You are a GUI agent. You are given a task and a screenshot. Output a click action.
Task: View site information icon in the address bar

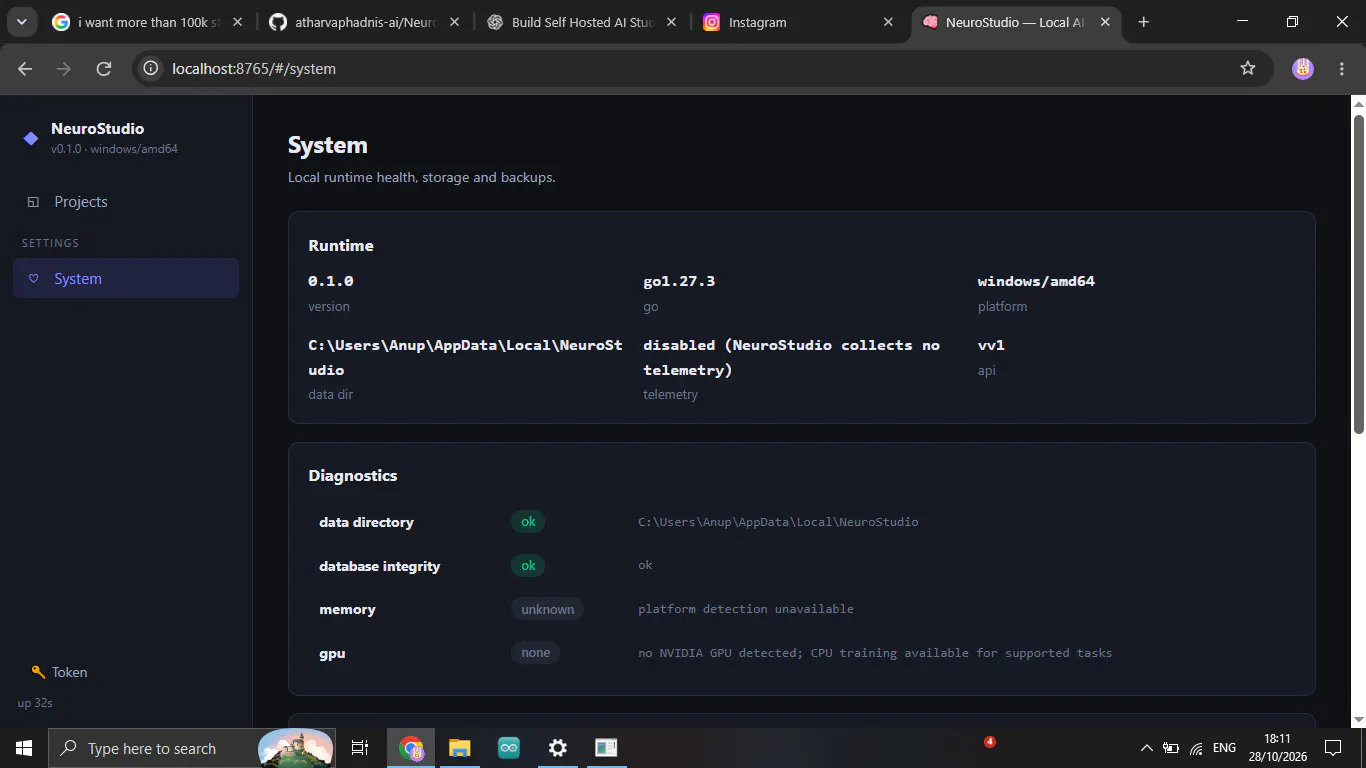click(x=151, y=68)
